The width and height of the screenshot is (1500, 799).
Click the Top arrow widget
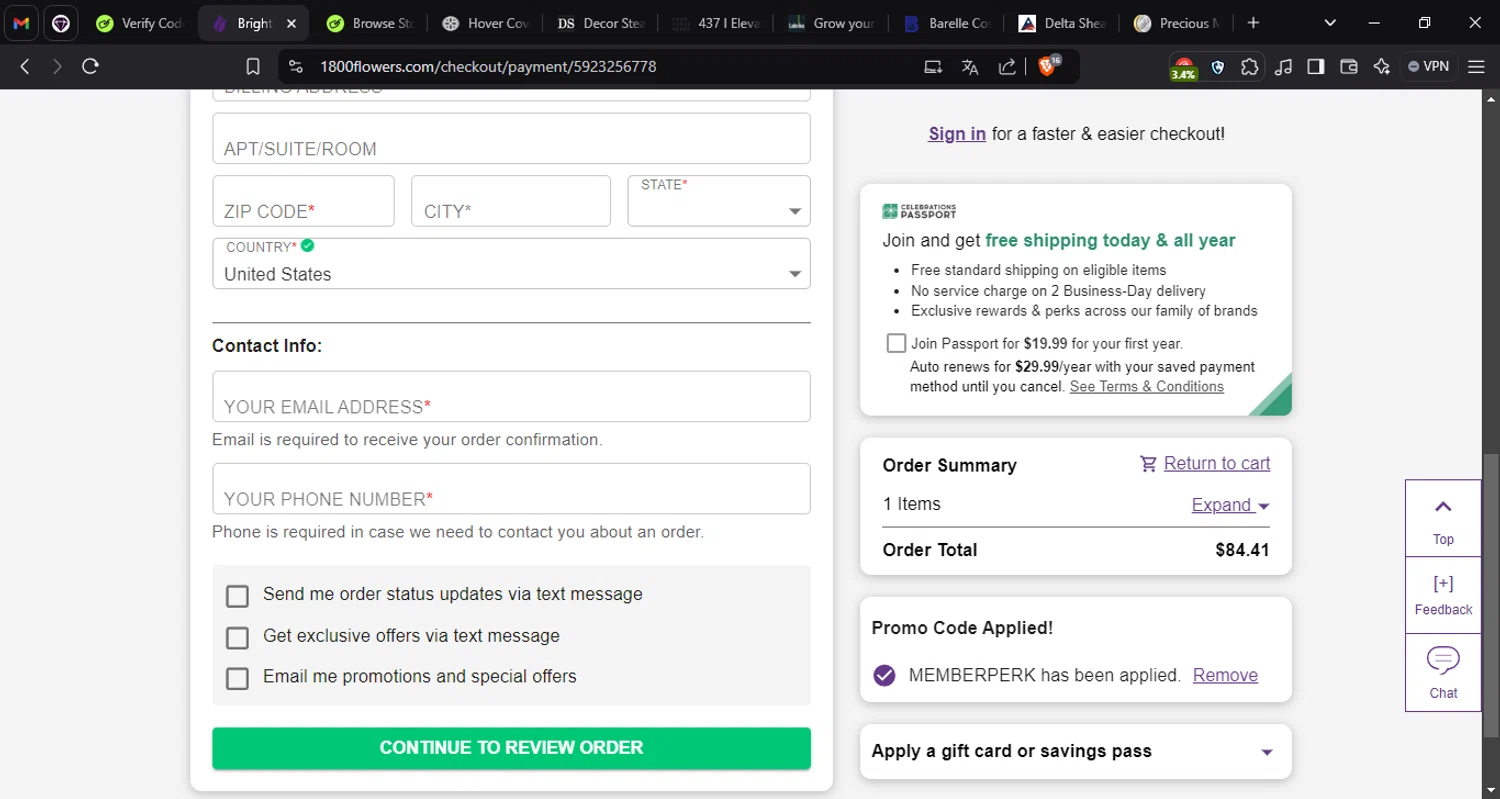[1443, 518]
